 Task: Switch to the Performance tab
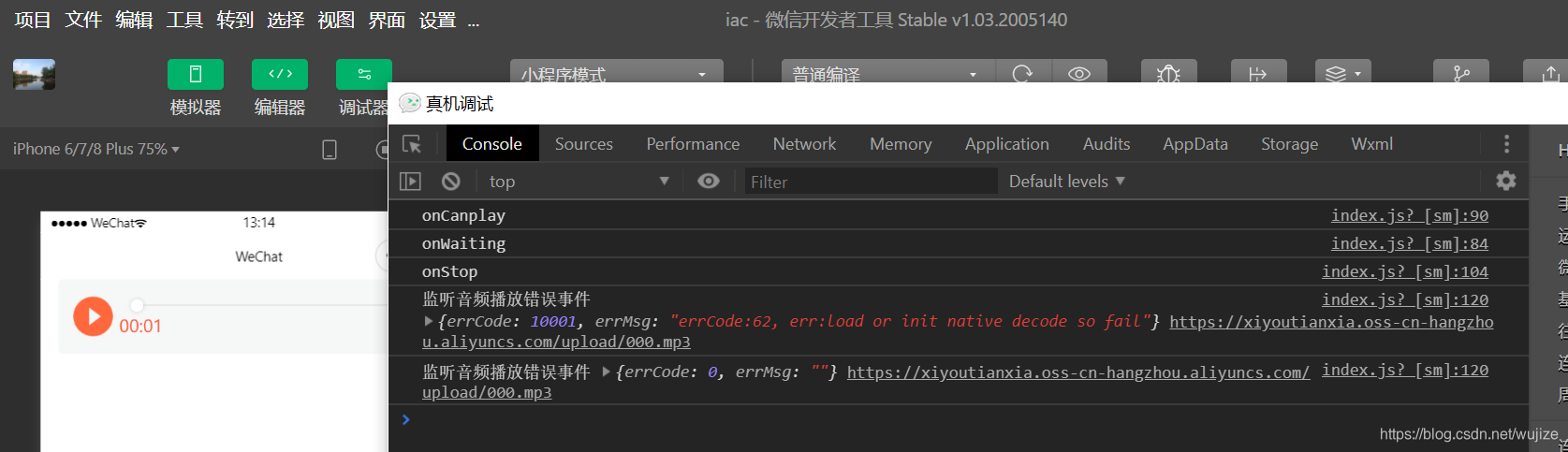[693, 144]
